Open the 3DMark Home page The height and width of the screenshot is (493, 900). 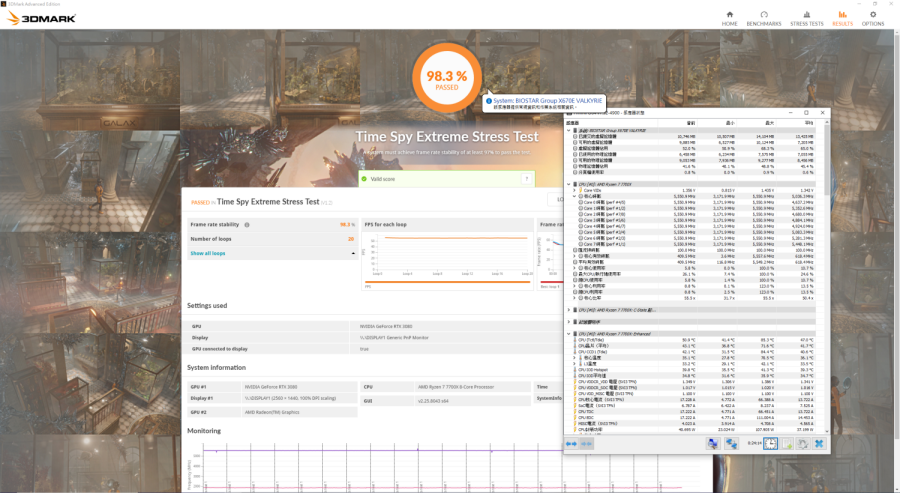coord(730,18)
